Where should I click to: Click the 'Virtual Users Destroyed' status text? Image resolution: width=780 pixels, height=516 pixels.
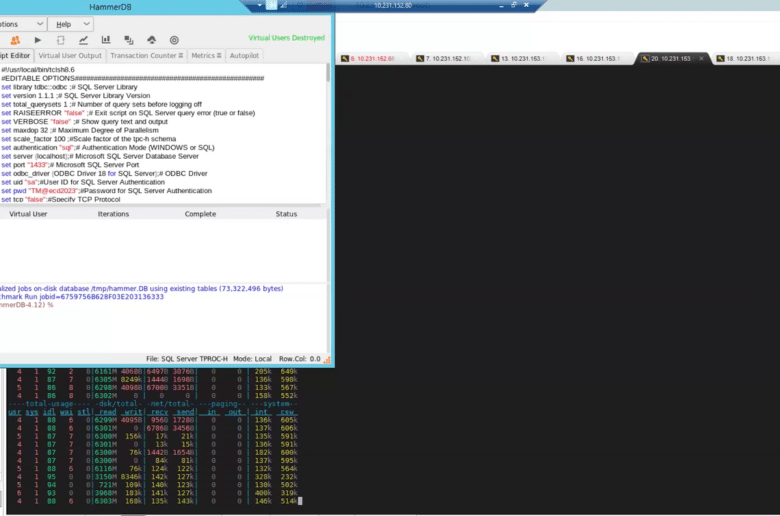(287, 38)
